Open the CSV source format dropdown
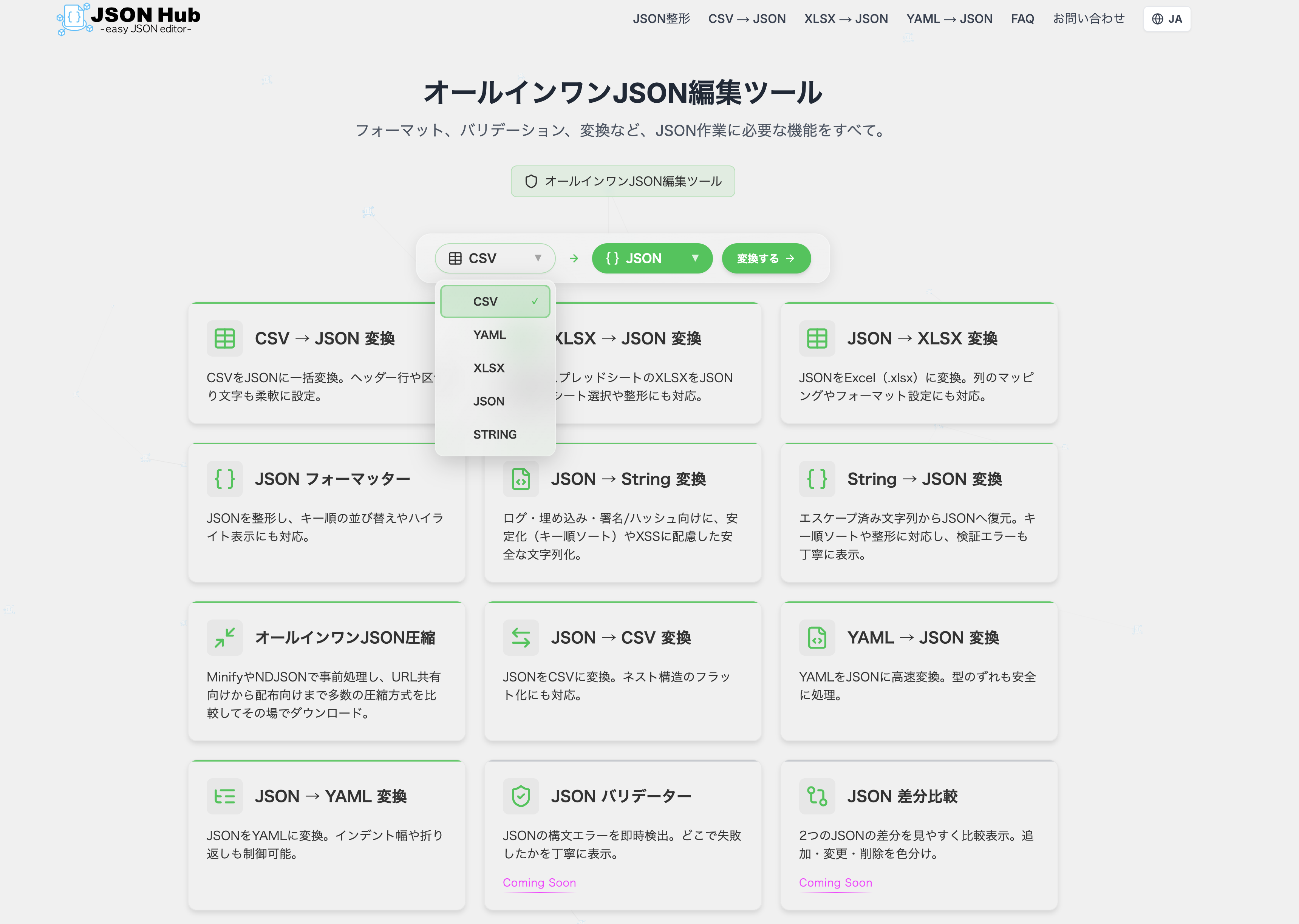This screenshot has width=1299, height=924. (495, 258)
